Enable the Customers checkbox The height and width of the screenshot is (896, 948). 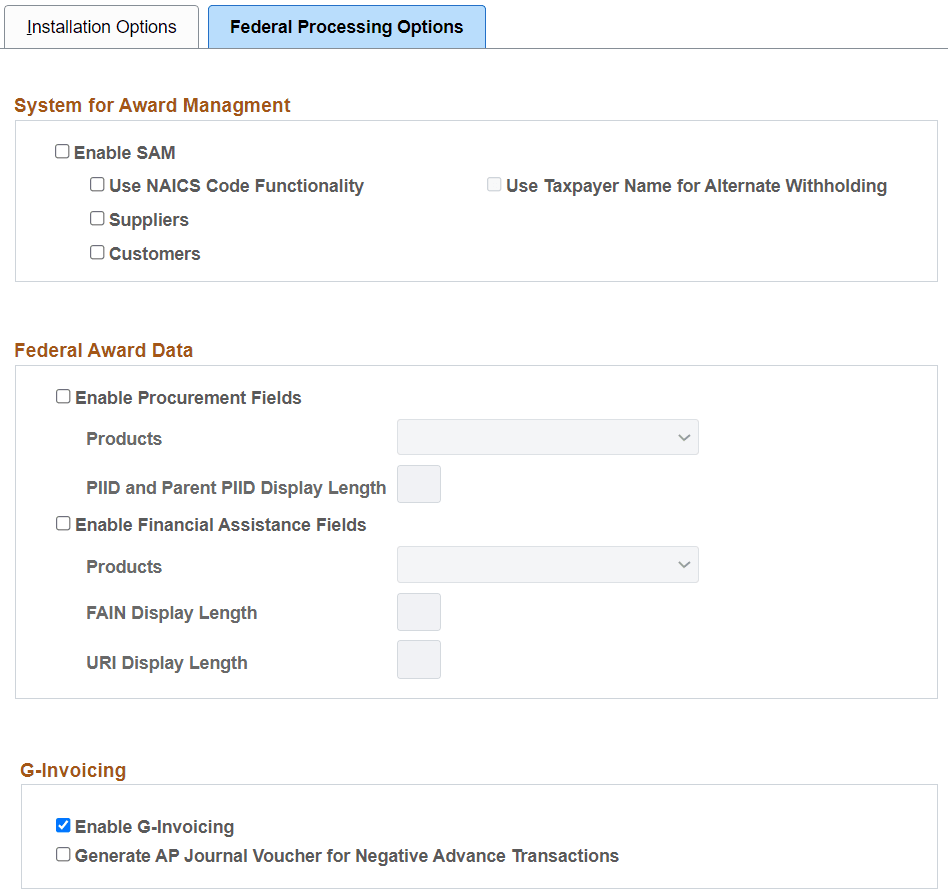pos(97,252)
